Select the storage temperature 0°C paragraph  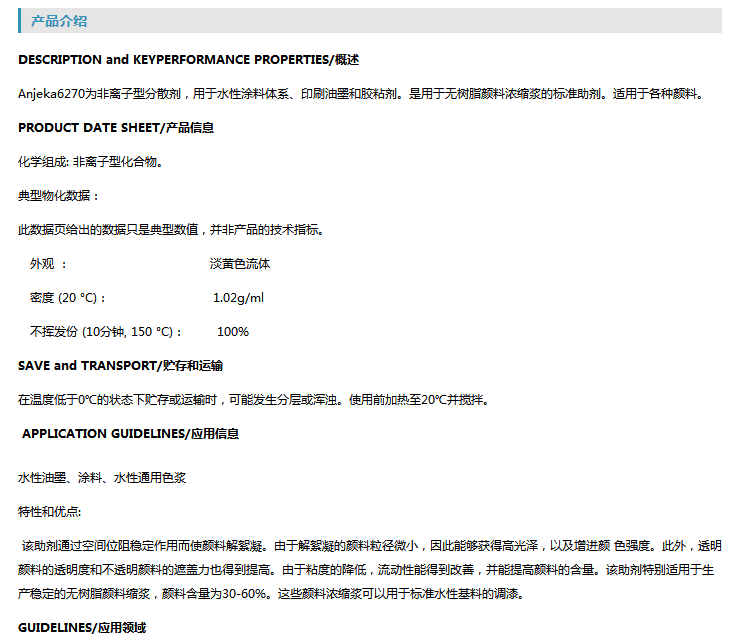[253, 399]
